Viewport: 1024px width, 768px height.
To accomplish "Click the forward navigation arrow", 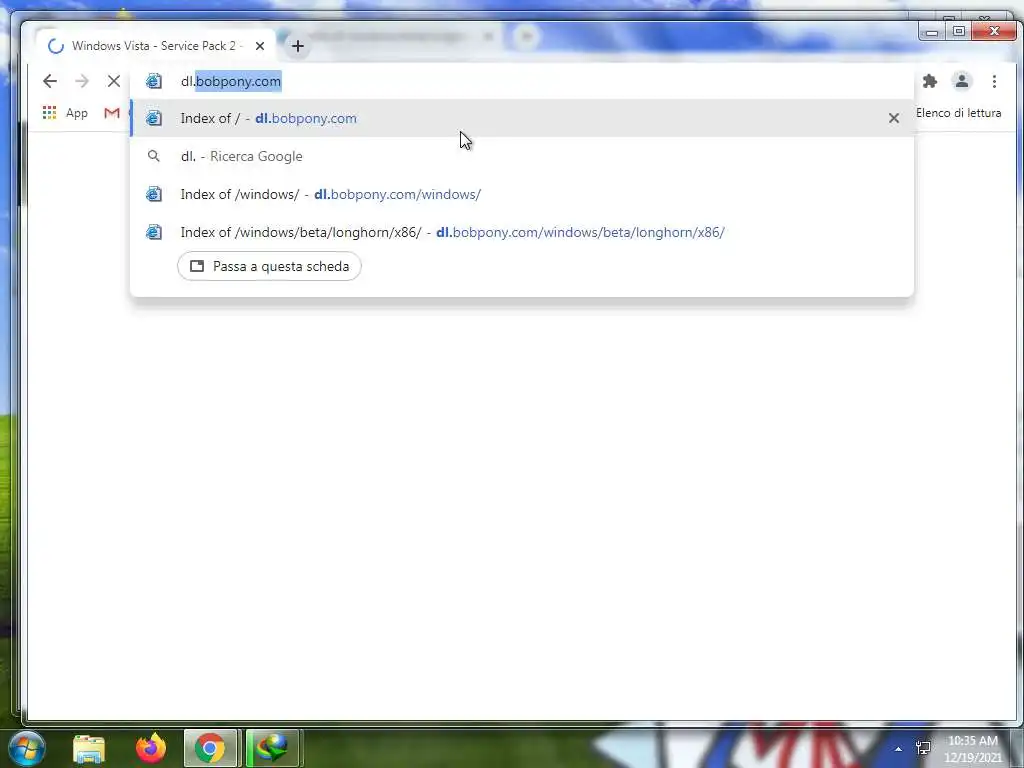I will coord(82,81).
